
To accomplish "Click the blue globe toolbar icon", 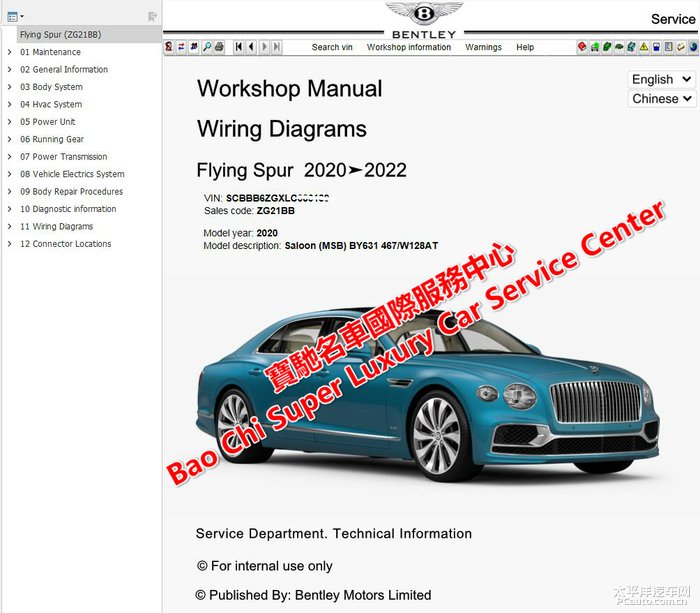I will [x=693, y=46].
